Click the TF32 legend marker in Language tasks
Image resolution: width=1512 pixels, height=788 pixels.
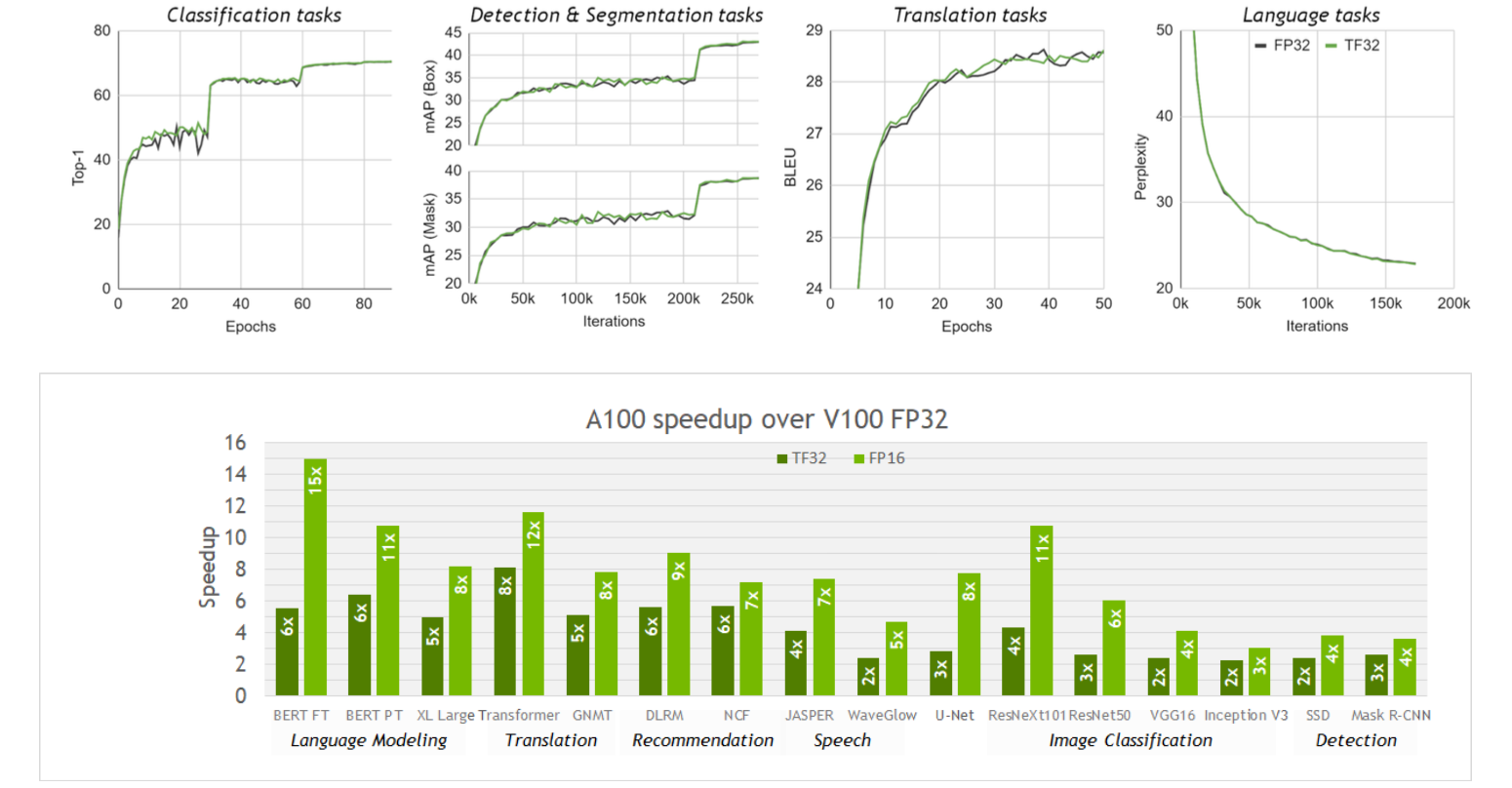pyautogui.click(x=1332, y=46)
